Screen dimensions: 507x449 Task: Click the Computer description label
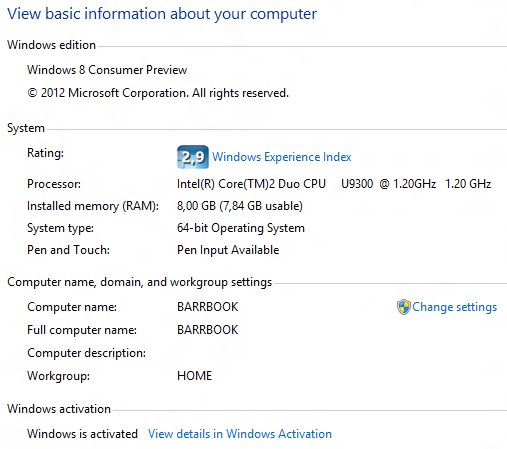[x=87, y=353]
